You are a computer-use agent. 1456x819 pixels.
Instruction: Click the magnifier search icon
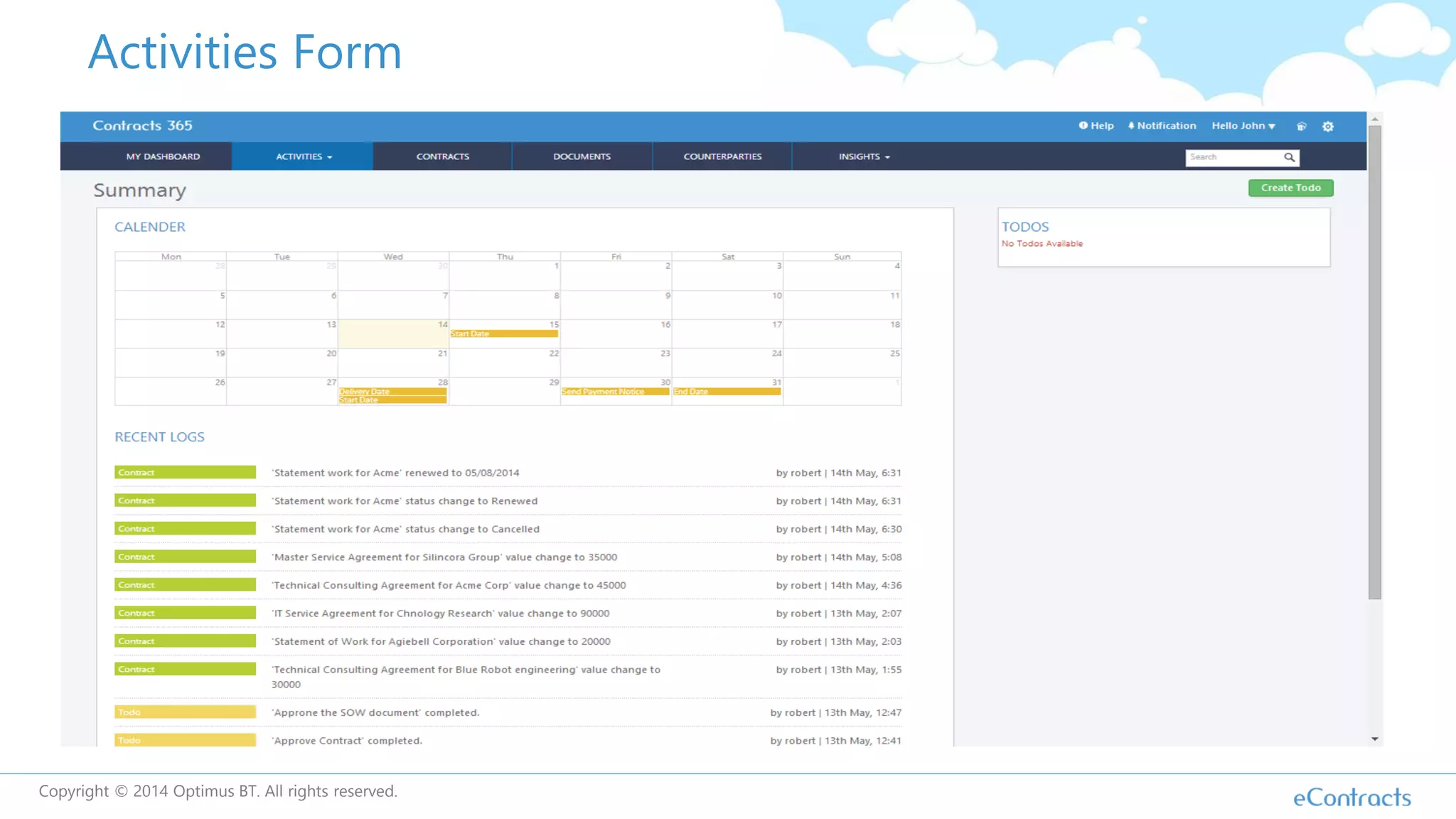(x=1289, y=157)
